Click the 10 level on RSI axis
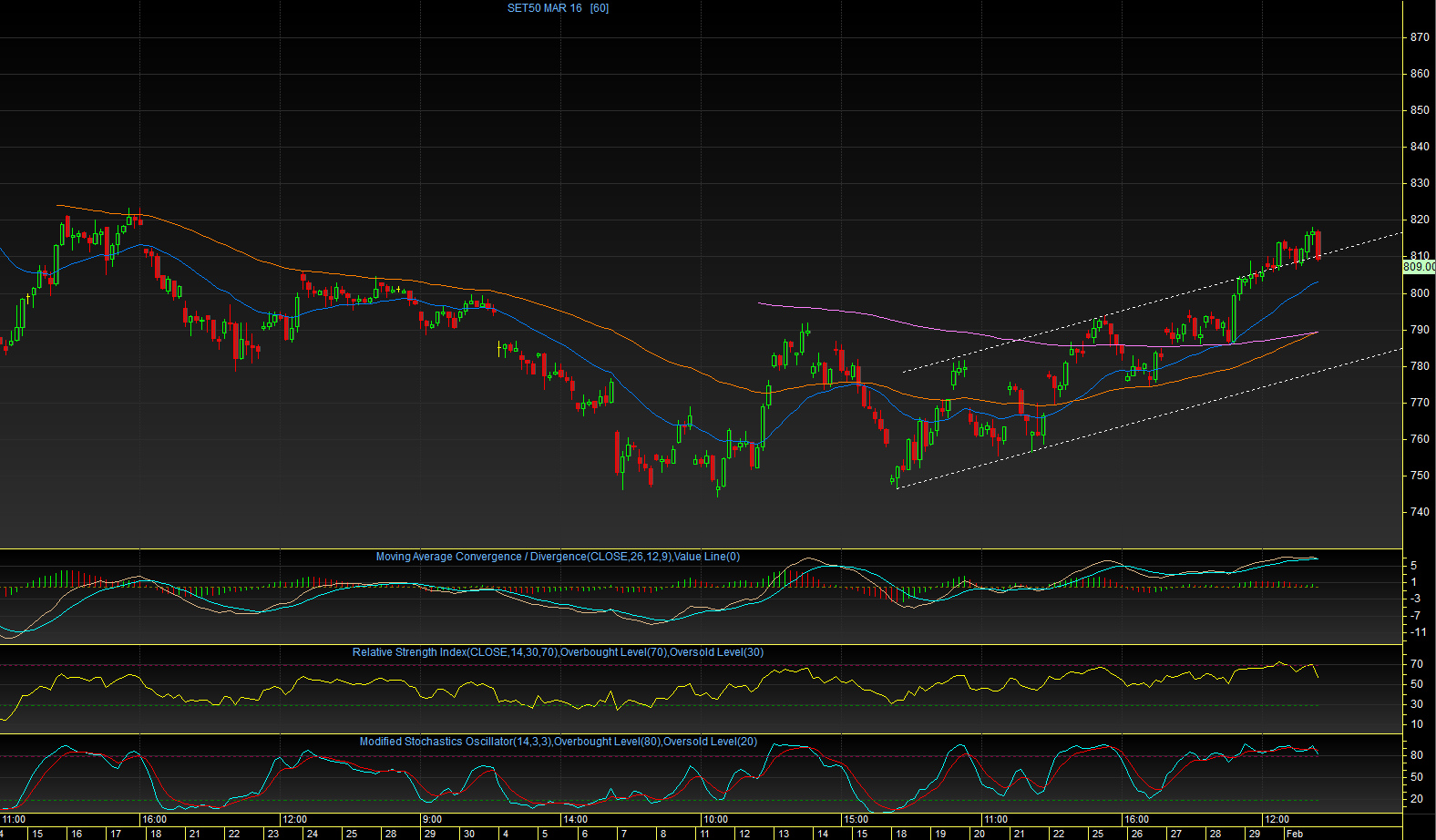The height and width of the screenshot is (840, 1436). pos(1417,724)
